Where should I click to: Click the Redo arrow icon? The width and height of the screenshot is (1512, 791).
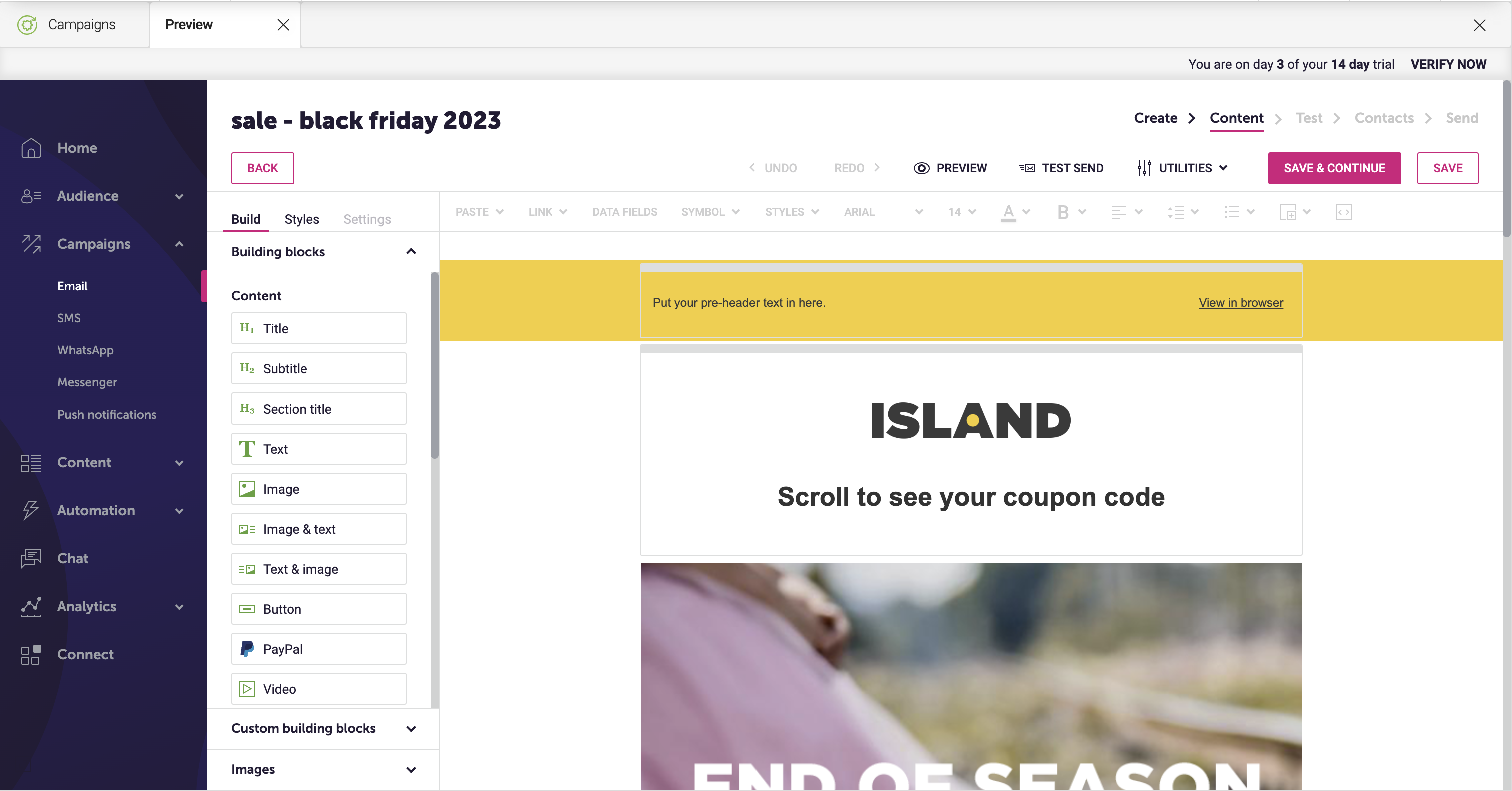876,167
